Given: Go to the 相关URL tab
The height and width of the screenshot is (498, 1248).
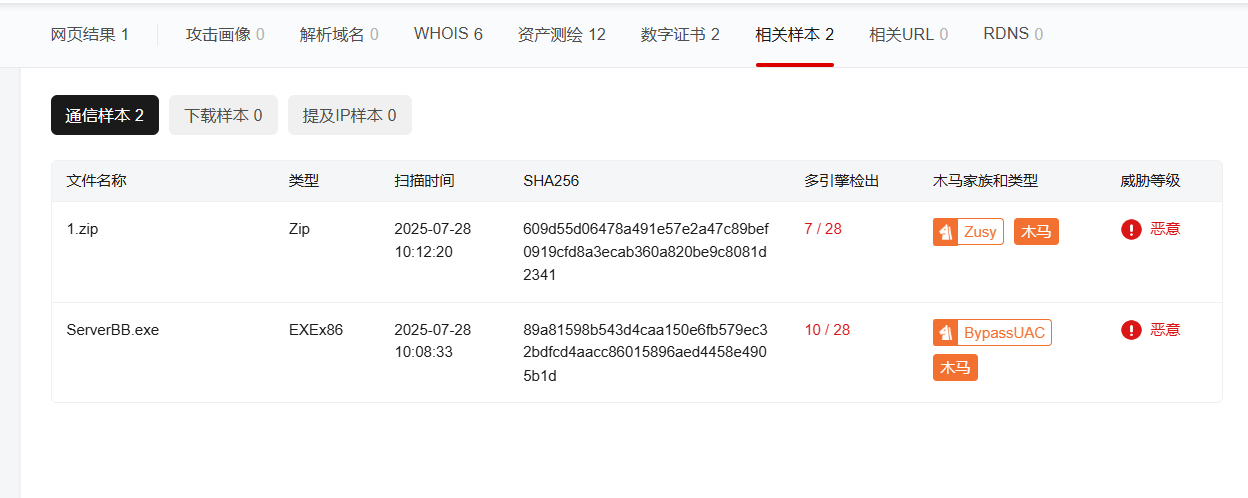Looking at the screenshot, I should tap(909, 35).
